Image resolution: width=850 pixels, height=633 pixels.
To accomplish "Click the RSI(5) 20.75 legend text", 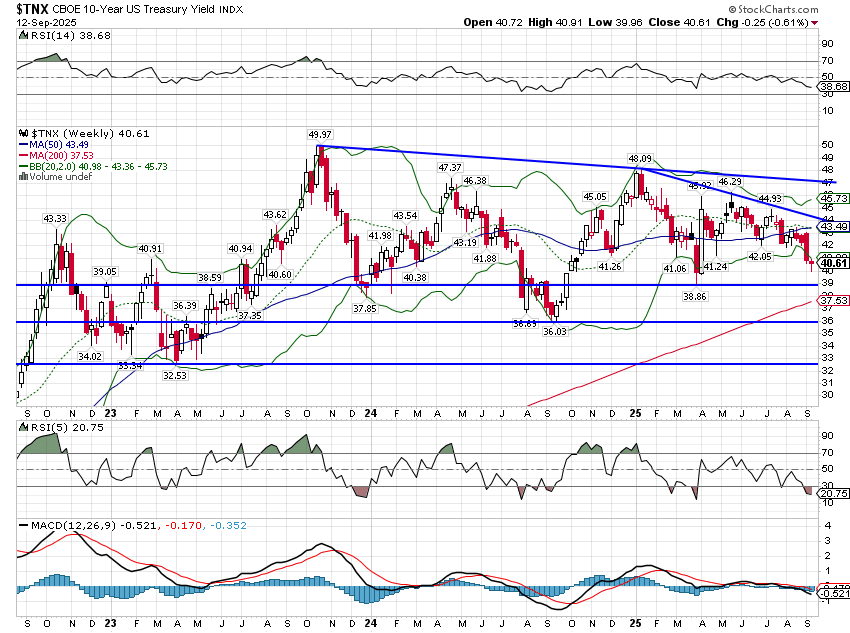I will (x=68, y=427).
